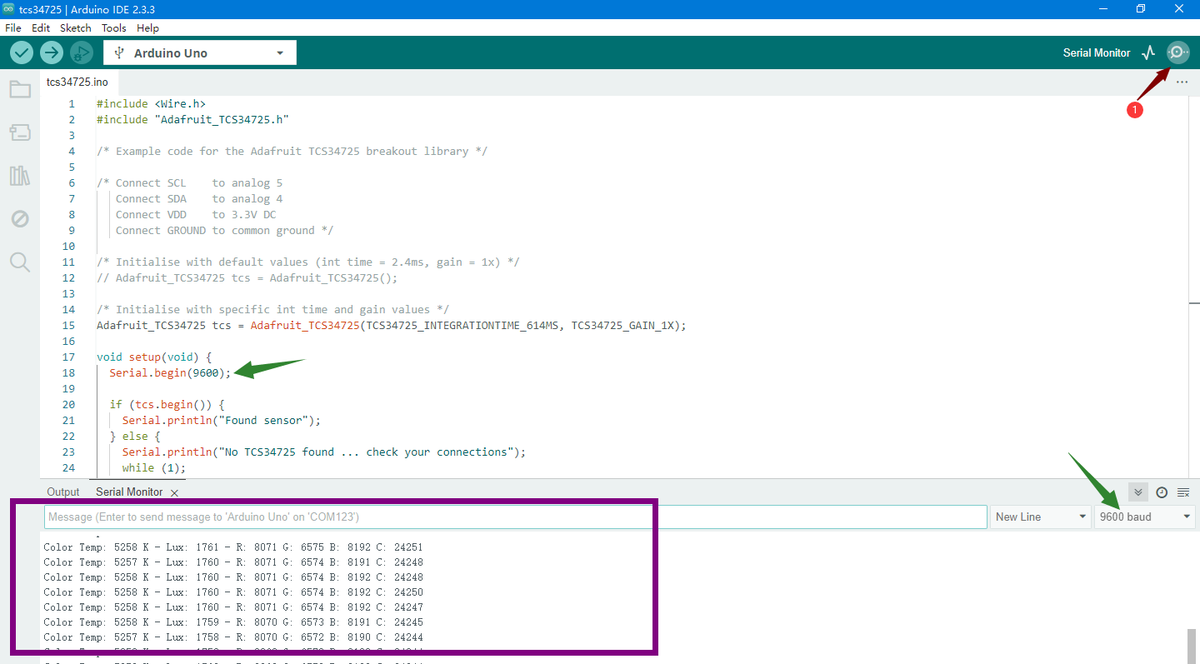
Task: Clear the Serial Monitor output
Action: click(1184, 492)
